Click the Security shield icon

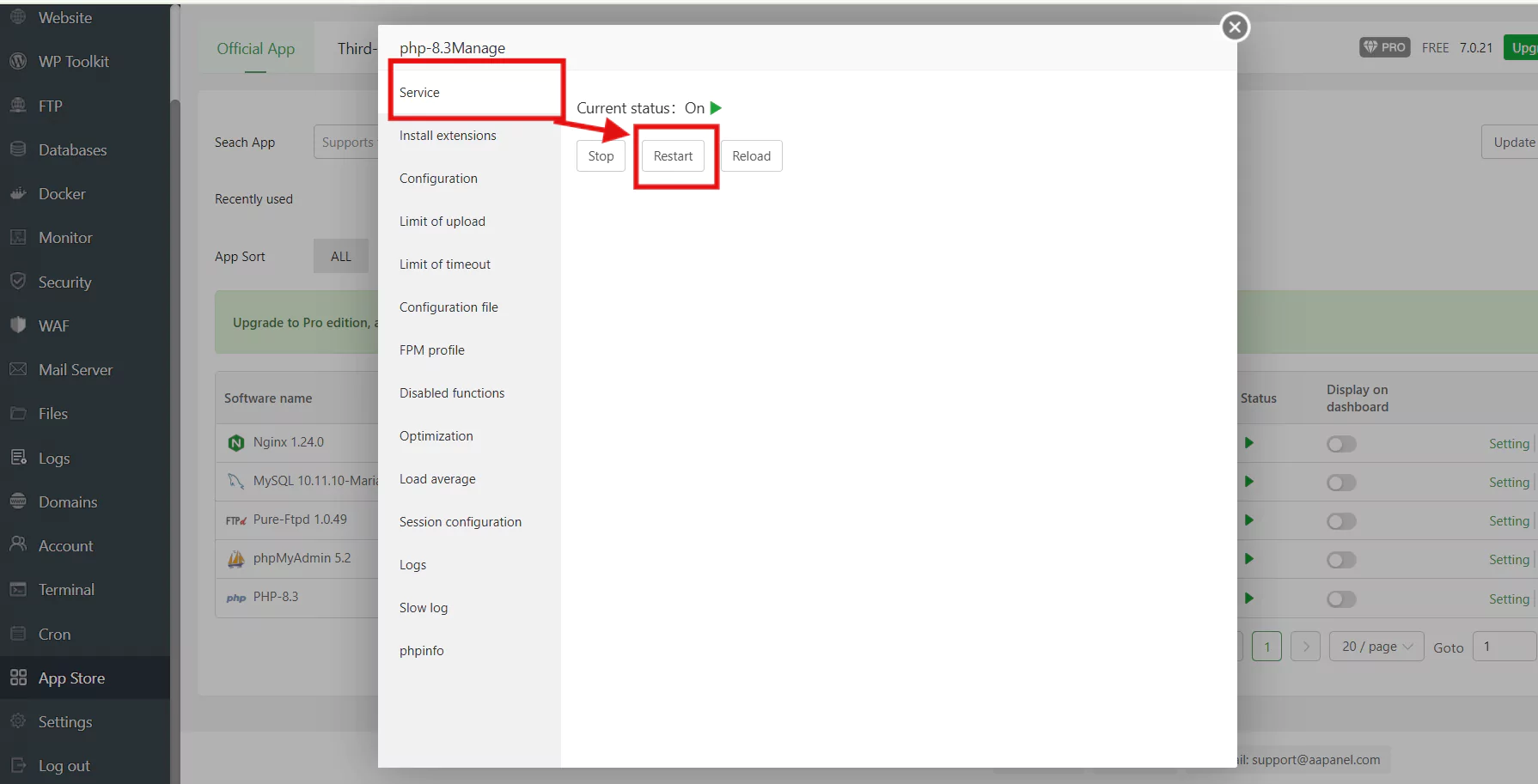(18, 281)
